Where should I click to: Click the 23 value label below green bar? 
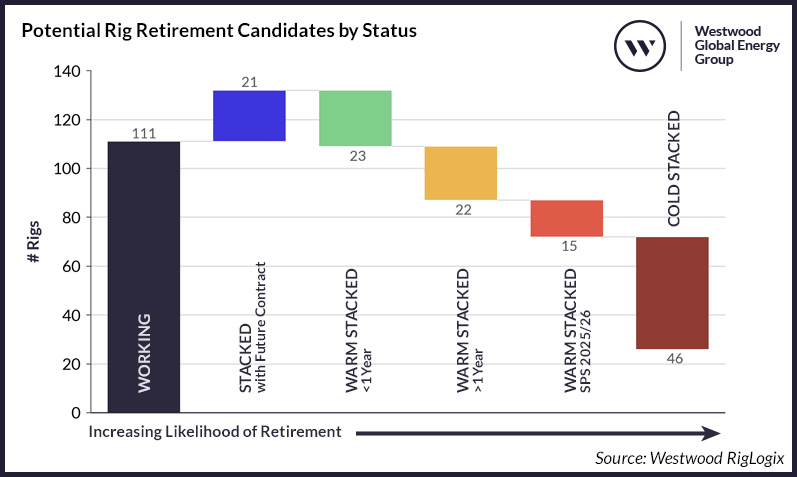(355, 155)
